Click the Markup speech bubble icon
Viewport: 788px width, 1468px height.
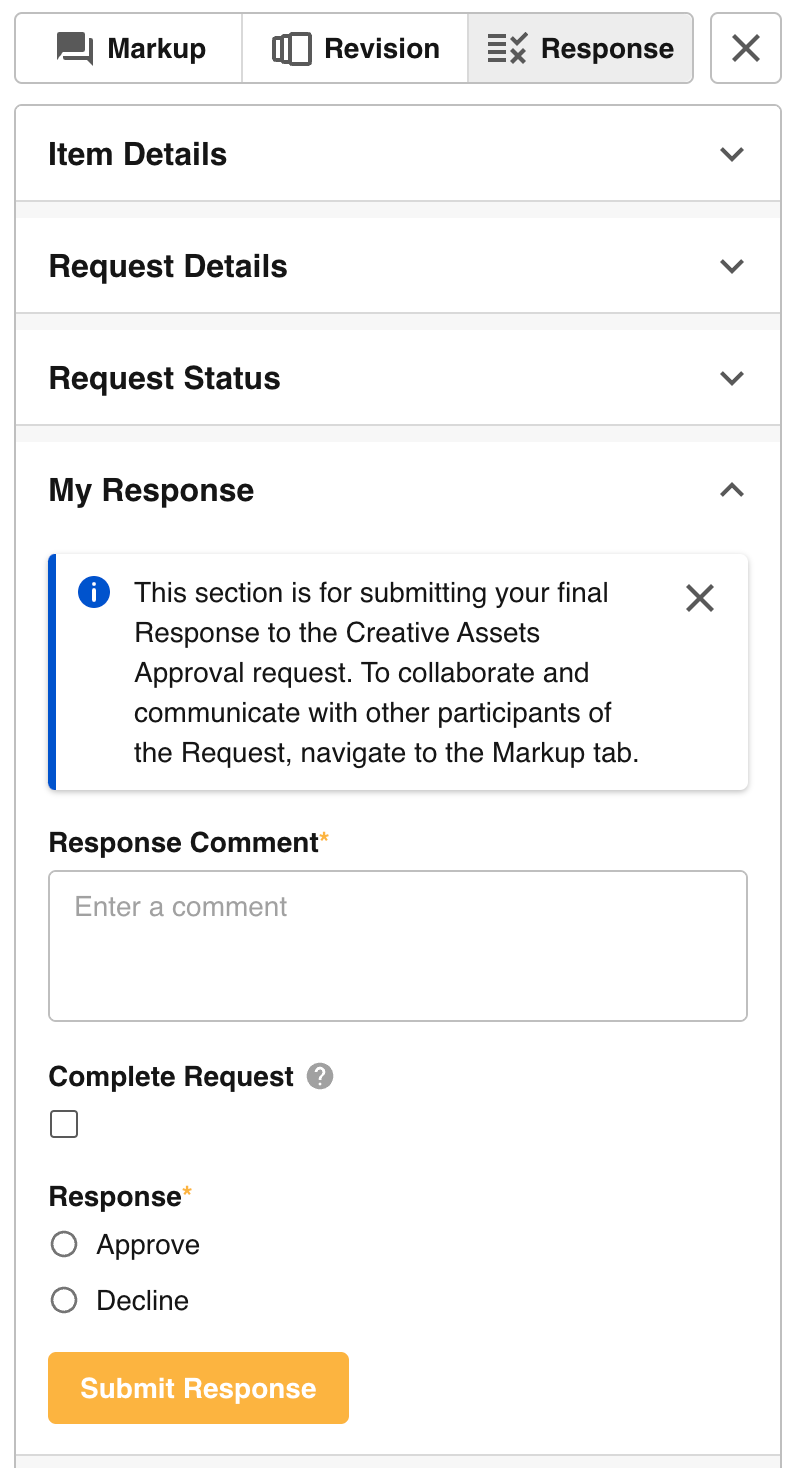coord(75,48)
